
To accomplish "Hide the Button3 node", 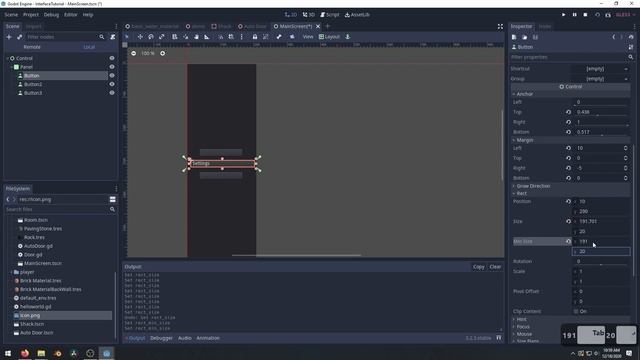I will point(112,93).
